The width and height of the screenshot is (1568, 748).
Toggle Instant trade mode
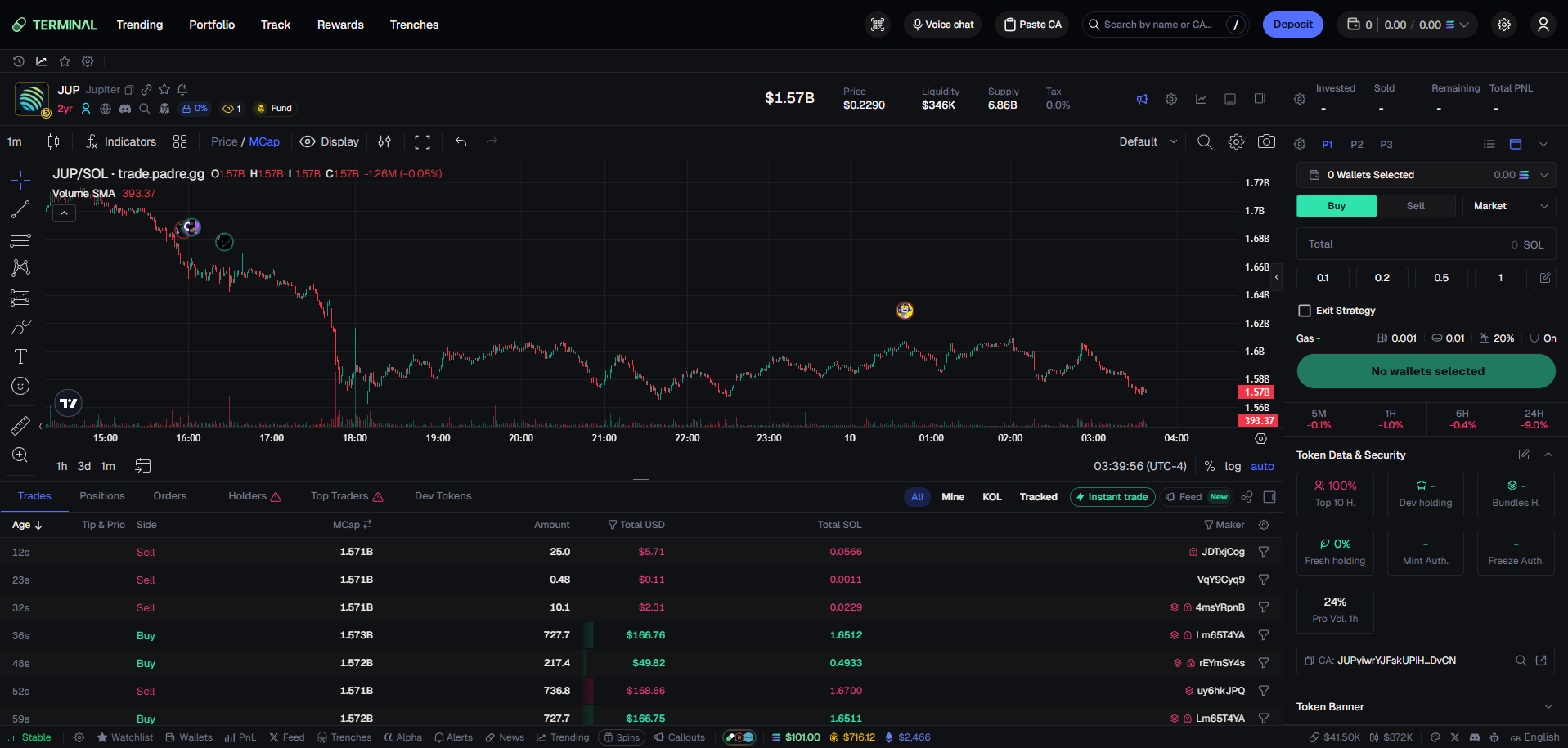pyautogui.click(x=1112, y=497)
